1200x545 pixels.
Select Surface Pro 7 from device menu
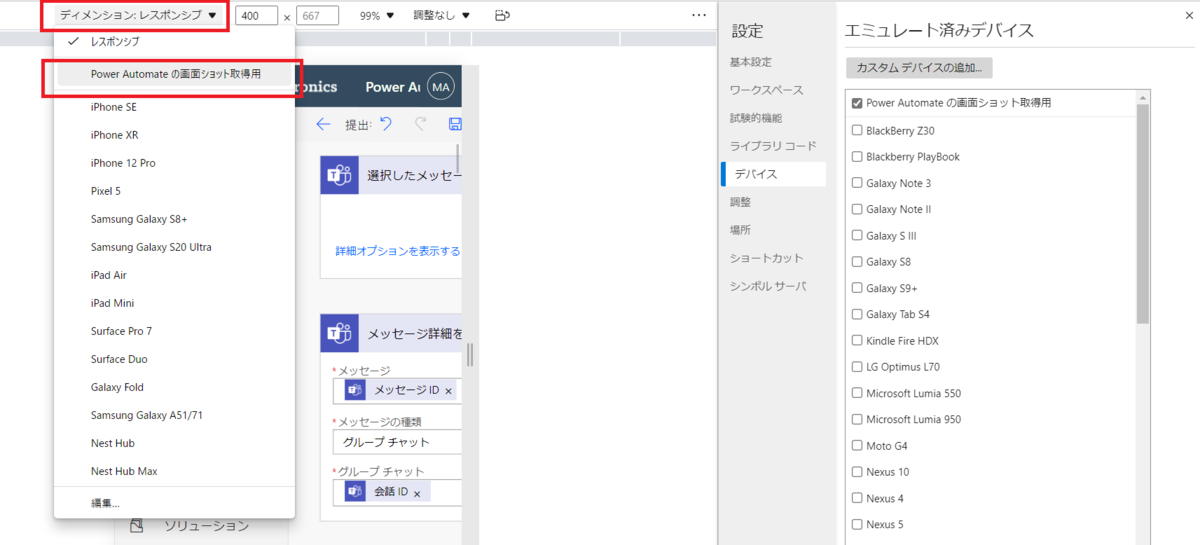point(174,331)
